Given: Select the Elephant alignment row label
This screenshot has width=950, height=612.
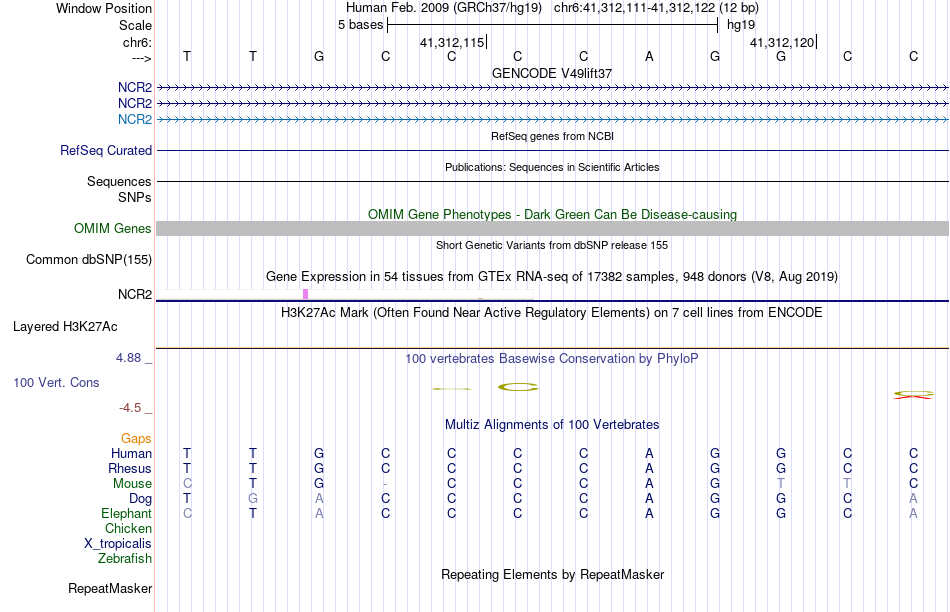Looking at the screenshot, I should coord(126,513).
